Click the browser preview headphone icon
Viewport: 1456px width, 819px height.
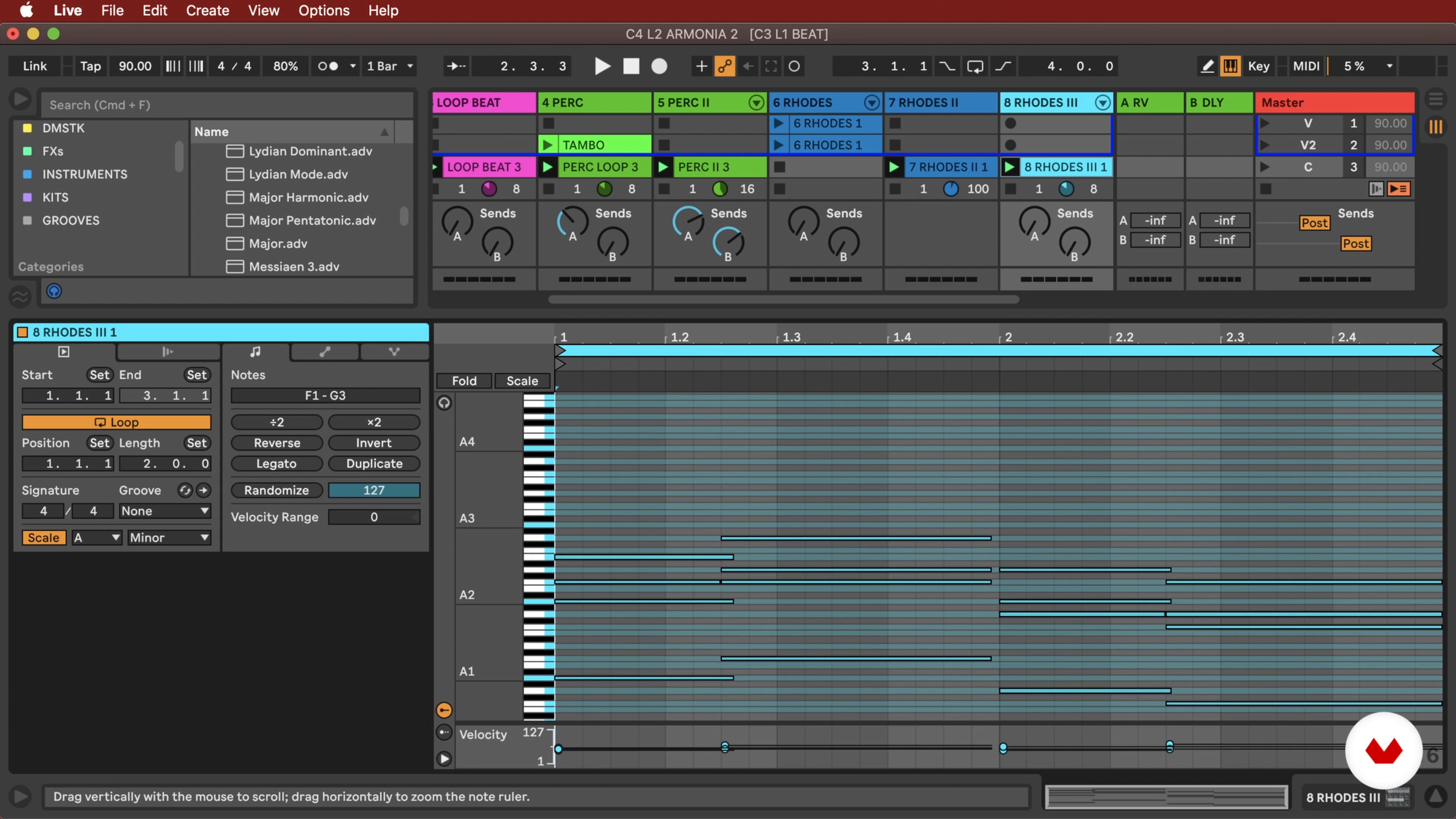click(x=54, y=291)
